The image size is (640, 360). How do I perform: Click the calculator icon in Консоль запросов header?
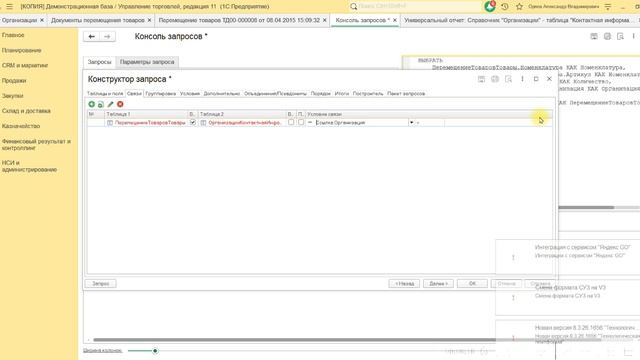(607, 36)
